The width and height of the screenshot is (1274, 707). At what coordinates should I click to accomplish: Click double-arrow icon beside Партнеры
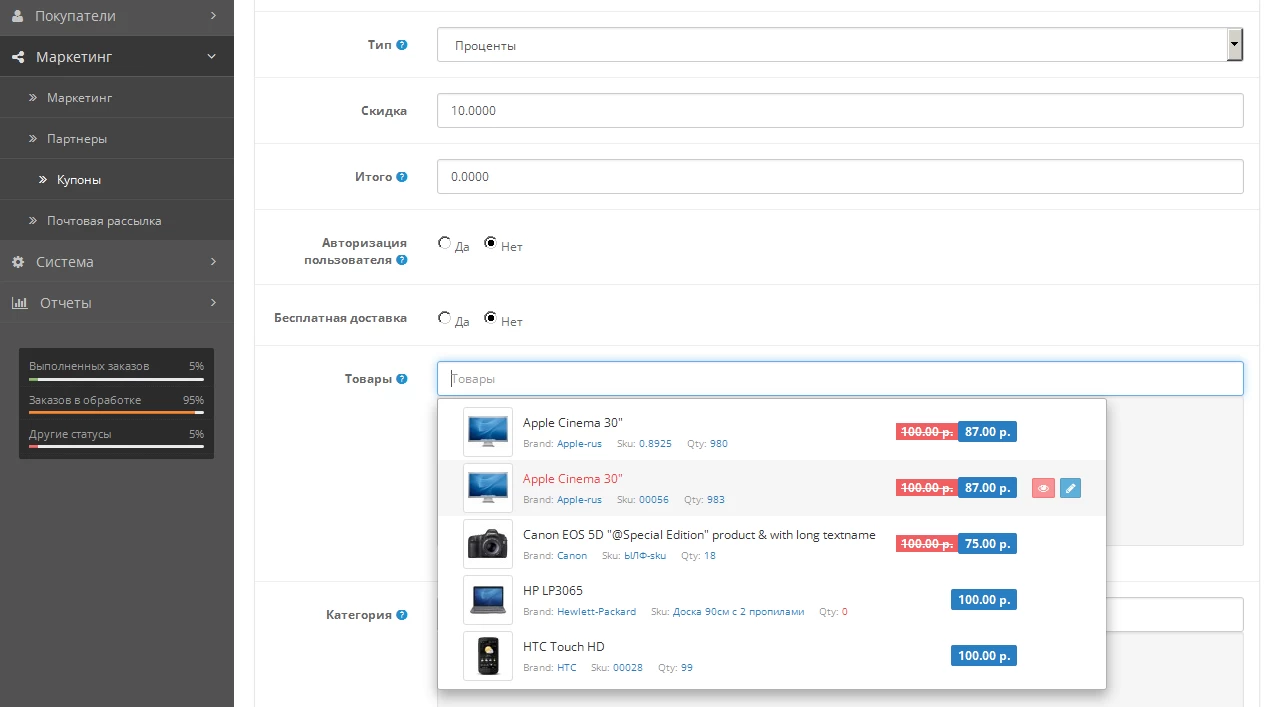pyautogui.click(x=33, y=139)
